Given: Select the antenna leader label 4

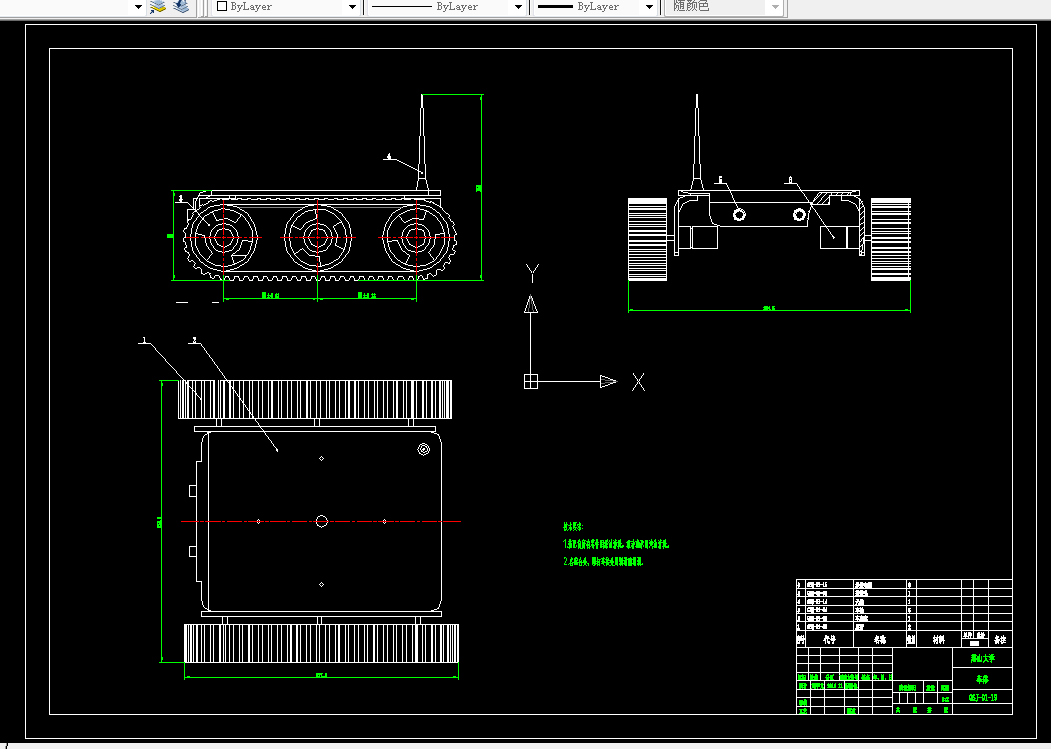Looking at the screenshot, I should pyautogui.click(x=389, y=156).
